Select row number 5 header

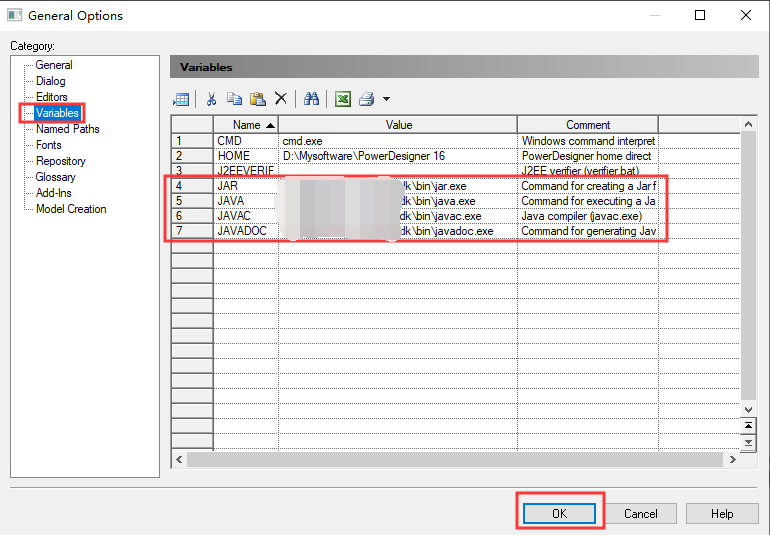tap(192, 201)
